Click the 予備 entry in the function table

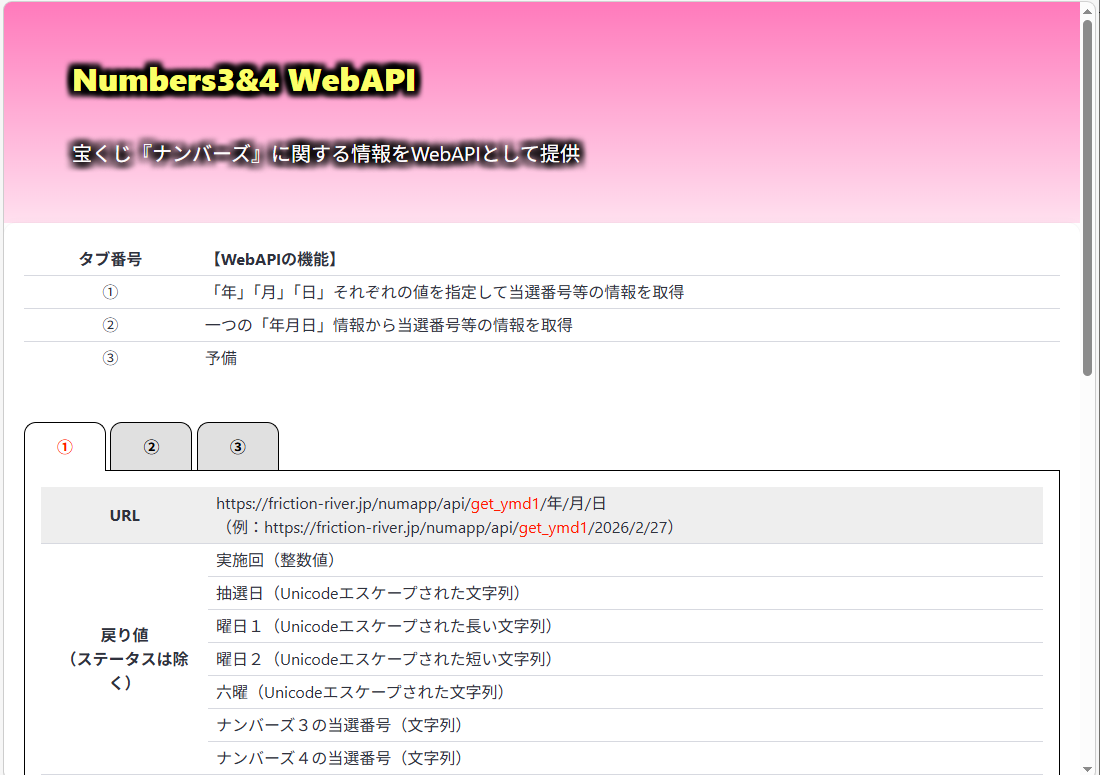pos(221,358)
